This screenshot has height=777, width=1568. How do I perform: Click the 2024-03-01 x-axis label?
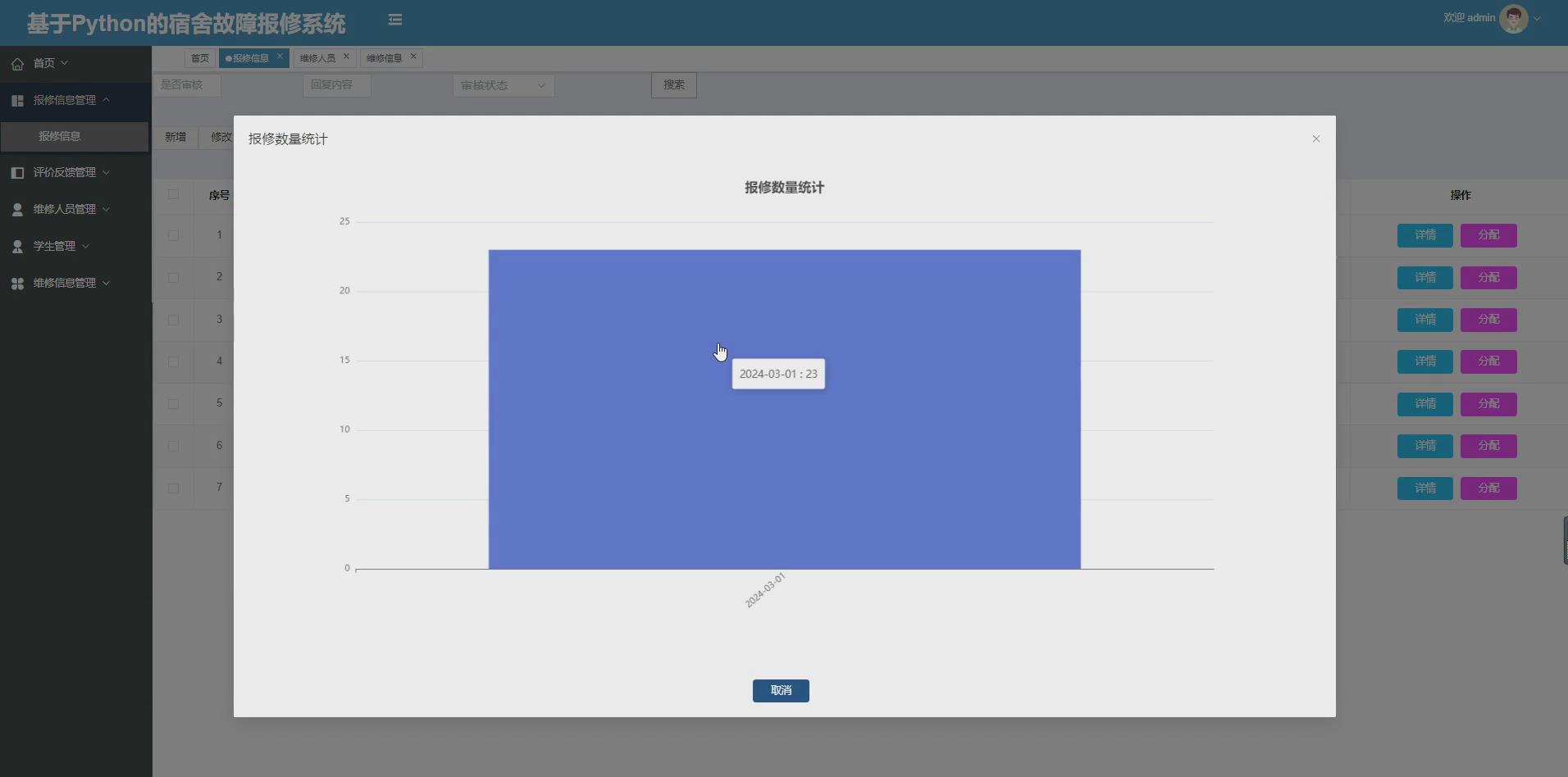tap(765, 590)
